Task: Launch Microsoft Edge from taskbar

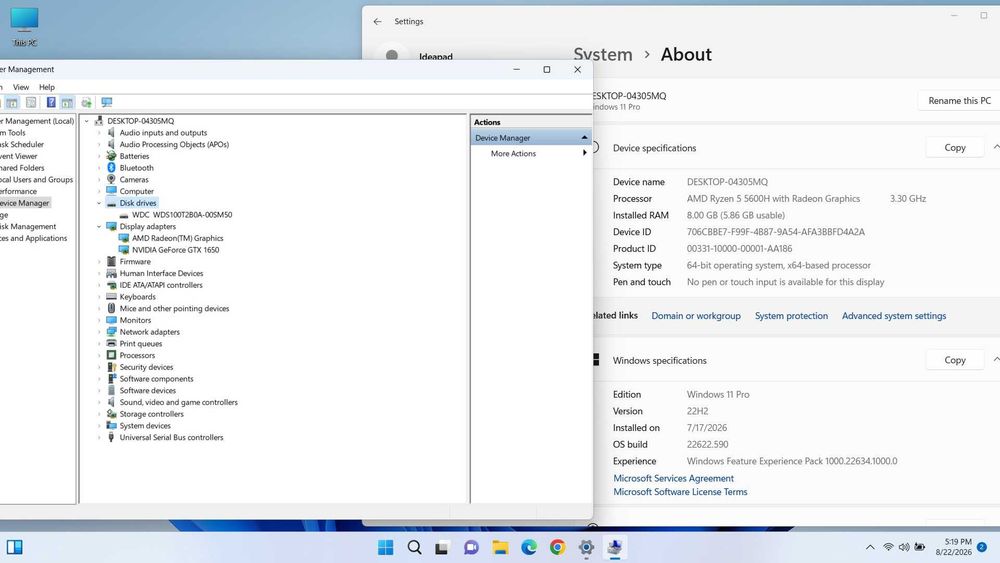Action: 529,547
